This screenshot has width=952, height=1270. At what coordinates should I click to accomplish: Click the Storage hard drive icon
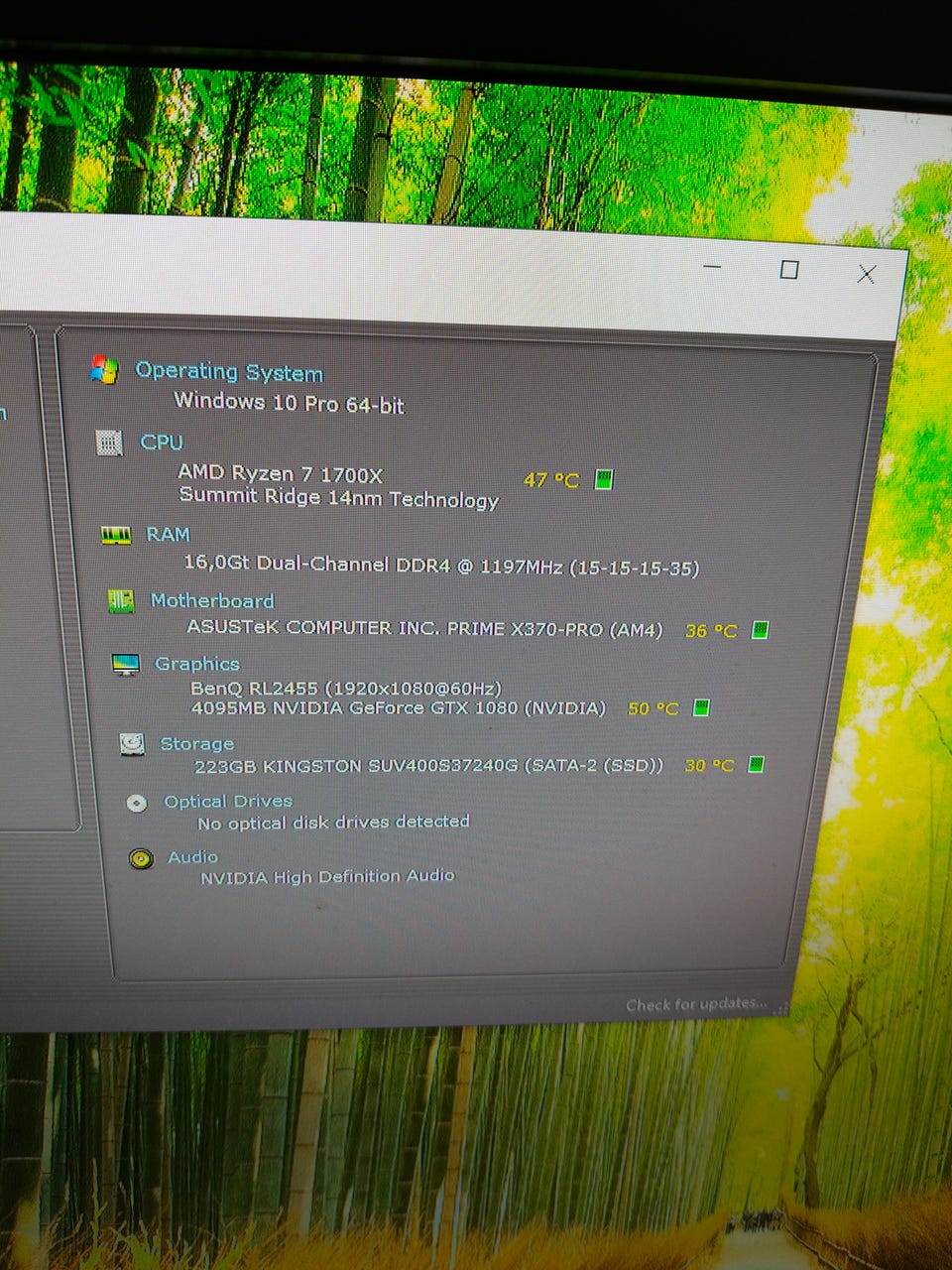click(132, 744)
